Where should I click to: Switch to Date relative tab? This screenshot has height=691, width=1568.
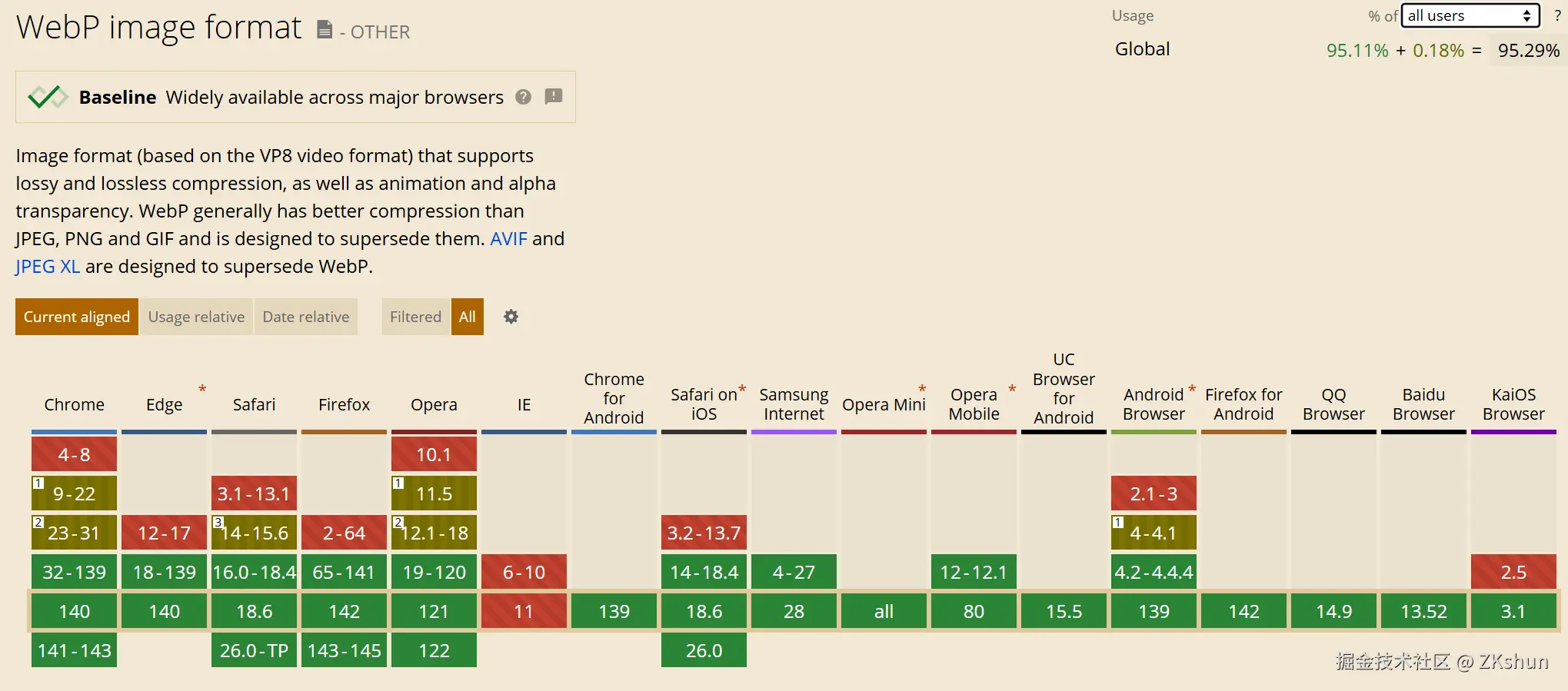[x=306, y=317]
